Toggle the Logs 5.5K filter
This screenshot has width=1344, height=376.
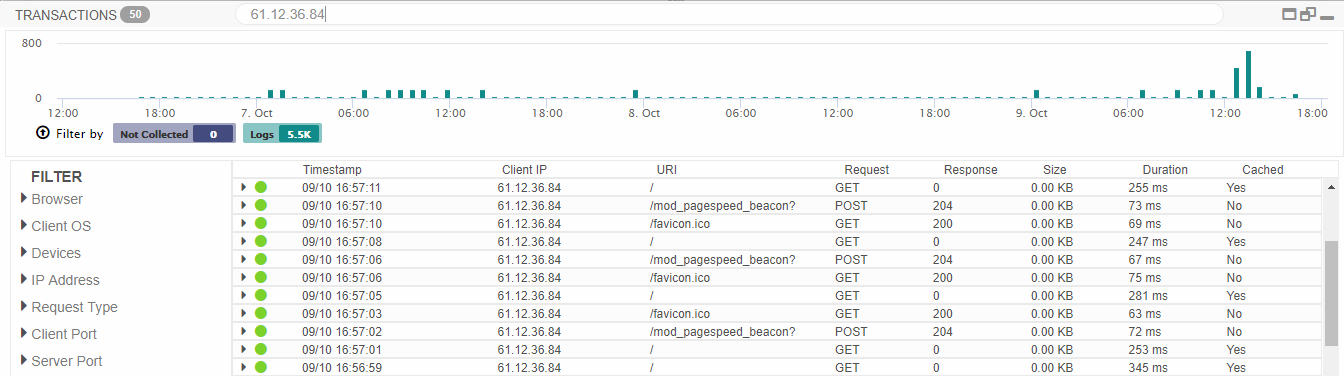[x=281, y=134]
